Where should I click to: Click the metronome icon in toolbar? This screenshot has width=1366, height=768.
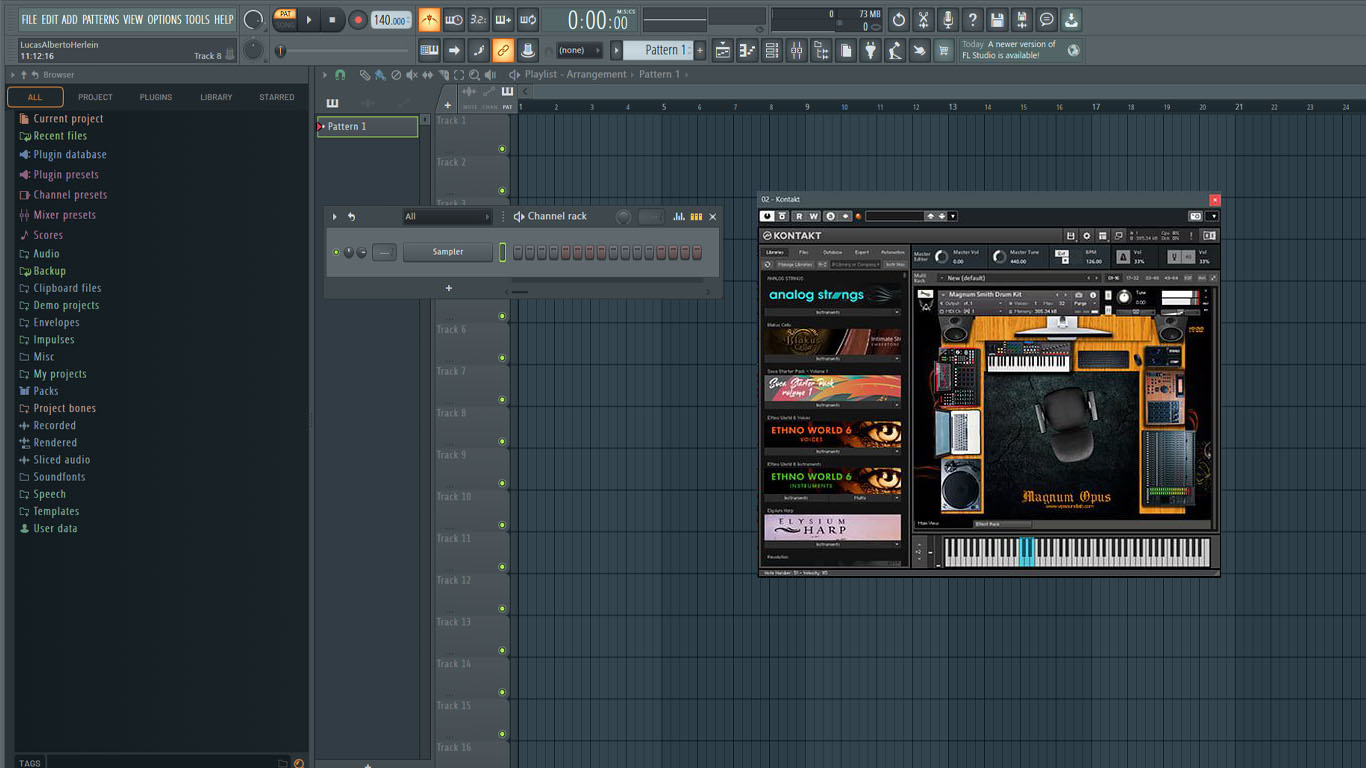click(x=428, y=20)
